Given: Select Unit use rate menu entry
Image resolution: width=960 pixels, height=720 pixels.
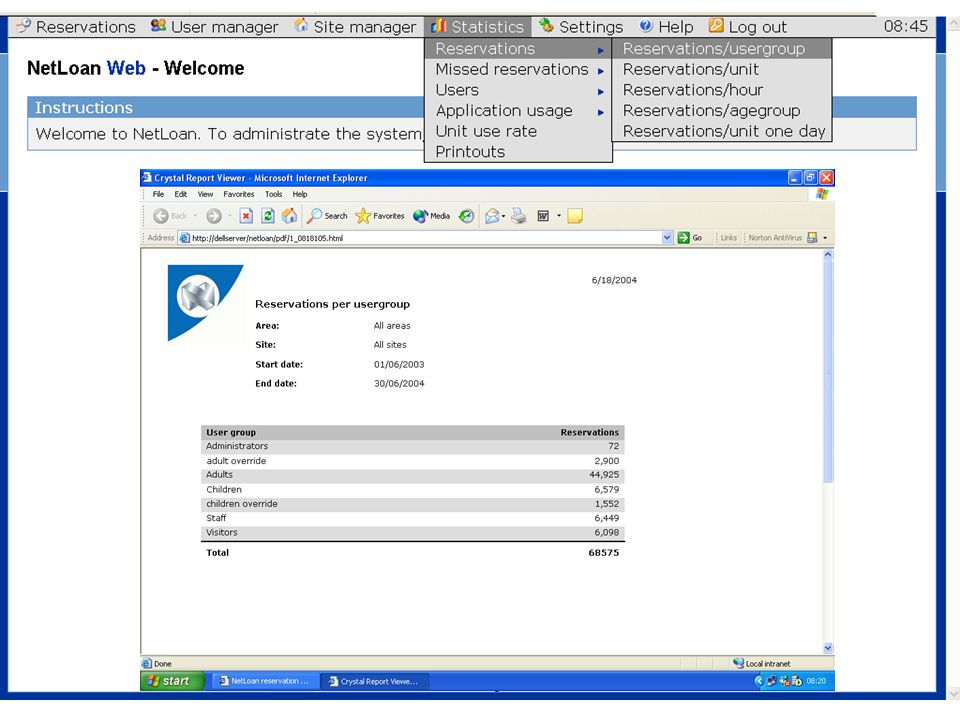Looking at the screenshot, I should tap(518, 132).
